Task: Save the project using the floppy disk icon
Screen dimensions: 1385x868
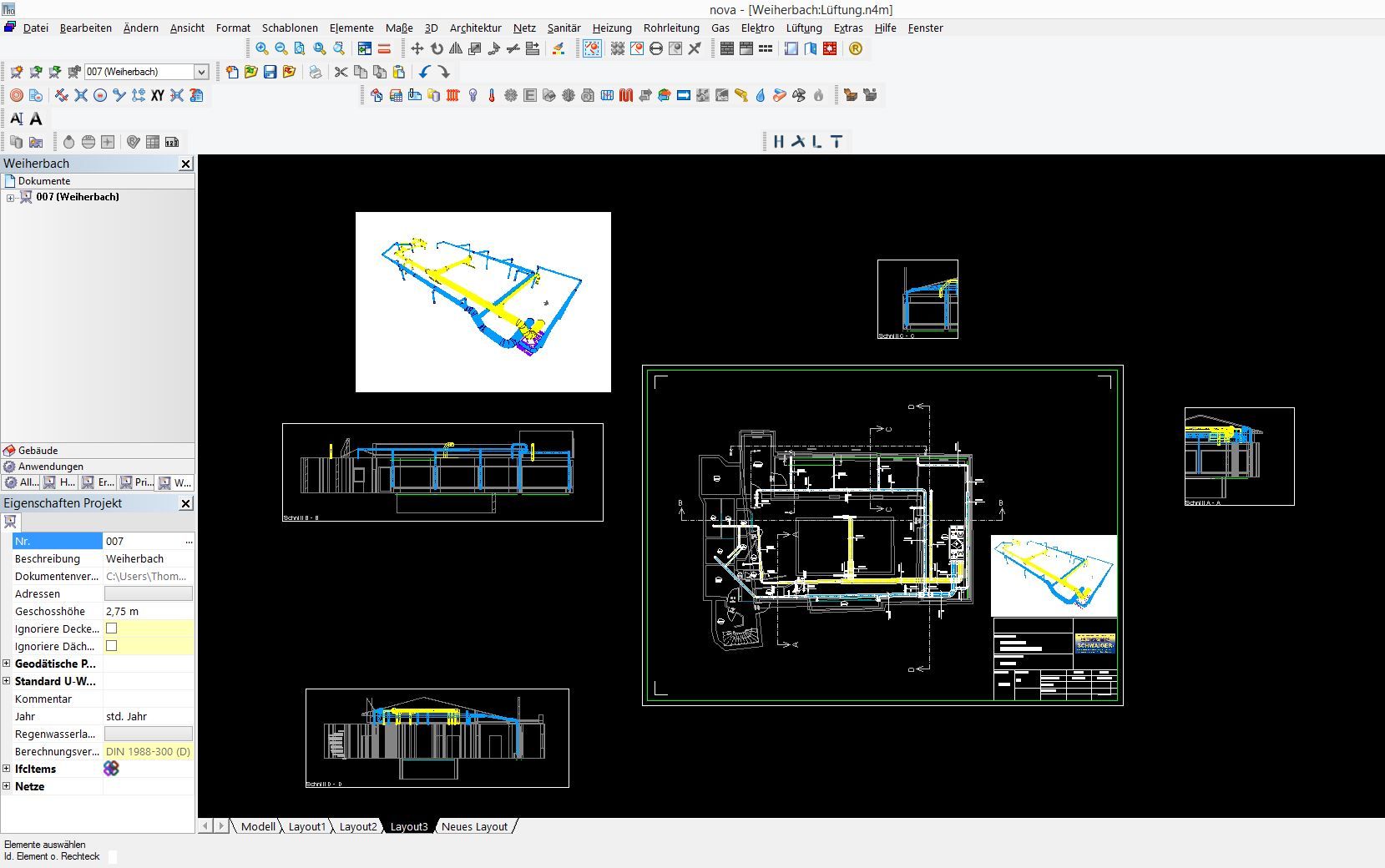Action: (270, 73)
